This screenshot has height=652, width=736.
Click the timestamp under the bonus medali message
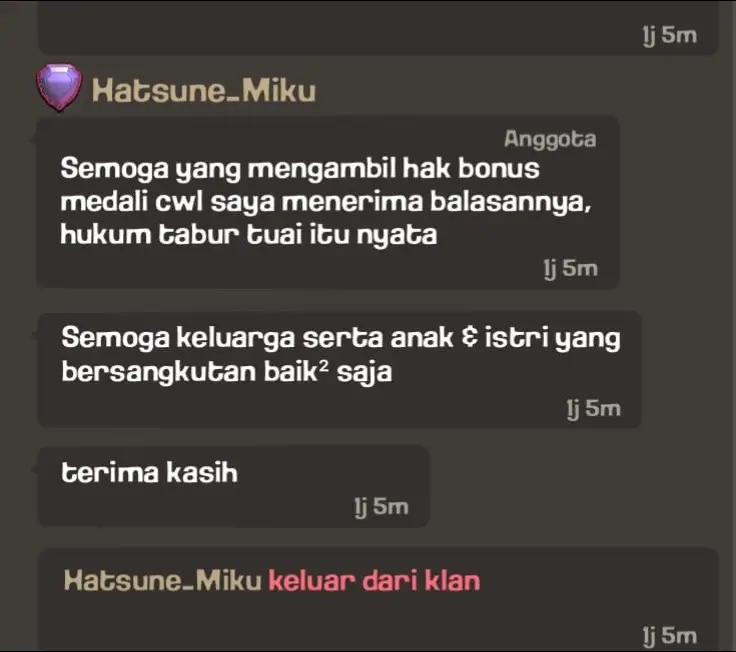click(x=571, y=268)
